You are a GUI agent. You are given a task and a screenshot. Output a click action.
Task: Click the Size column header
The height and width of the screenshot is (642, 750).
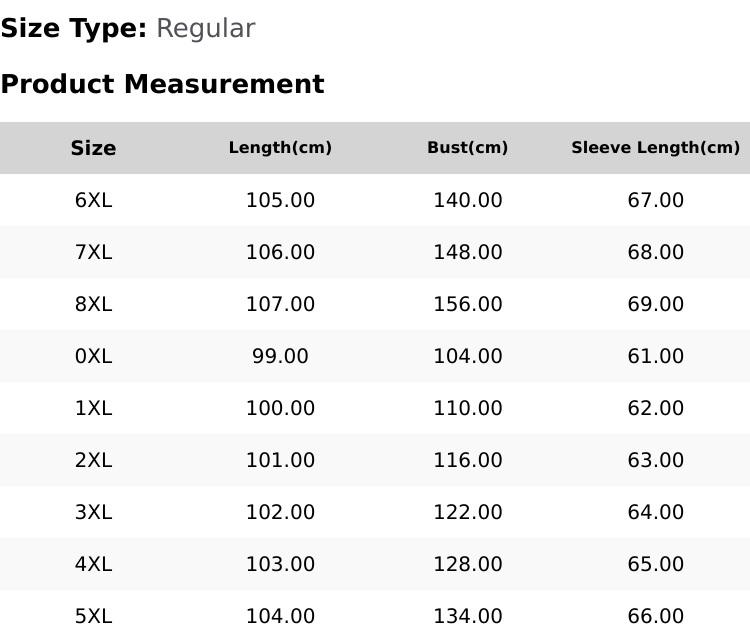(x=93, y=148)
